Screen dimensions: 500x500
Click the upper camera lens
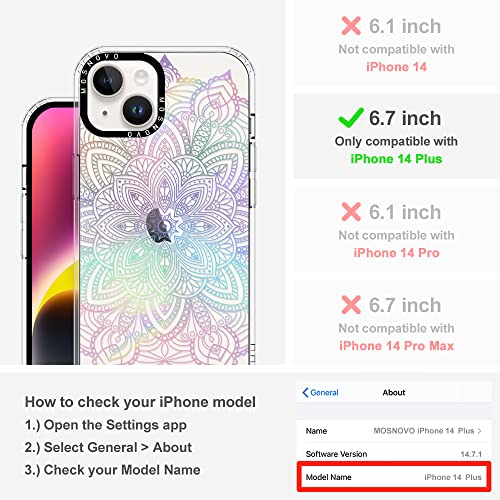(108, 81)
